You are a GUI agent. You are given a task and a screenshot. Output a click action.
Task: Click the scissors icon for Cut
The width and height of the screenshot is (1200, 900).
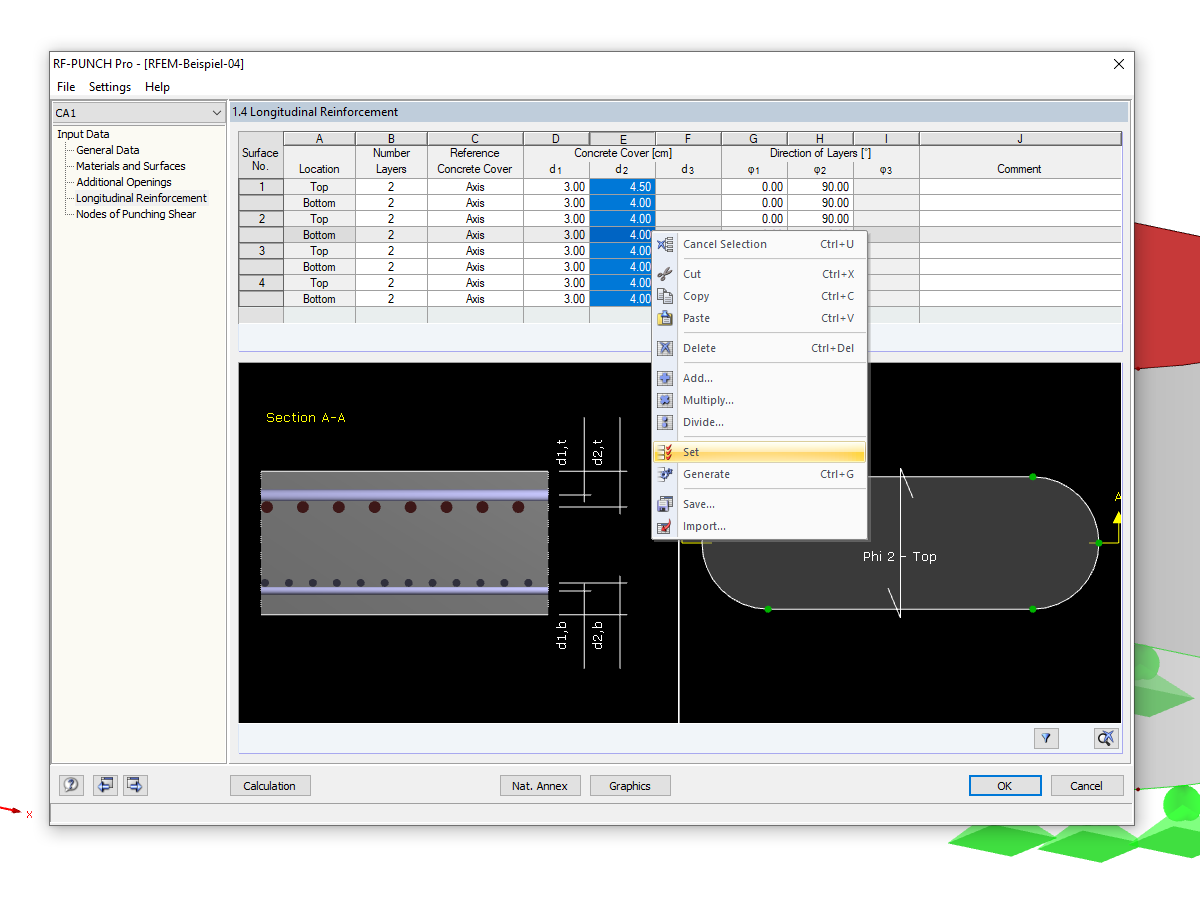[665, 274]
